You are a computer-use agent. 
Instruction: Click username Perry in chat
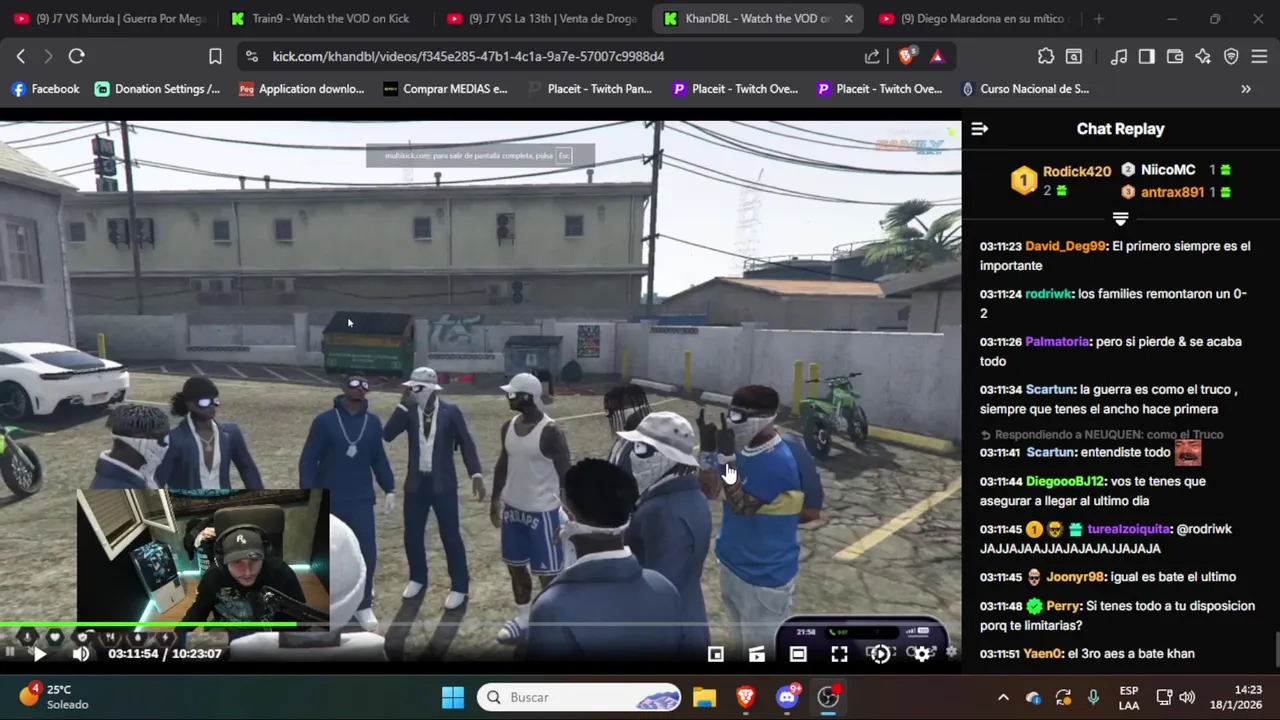coord(1063,606)
